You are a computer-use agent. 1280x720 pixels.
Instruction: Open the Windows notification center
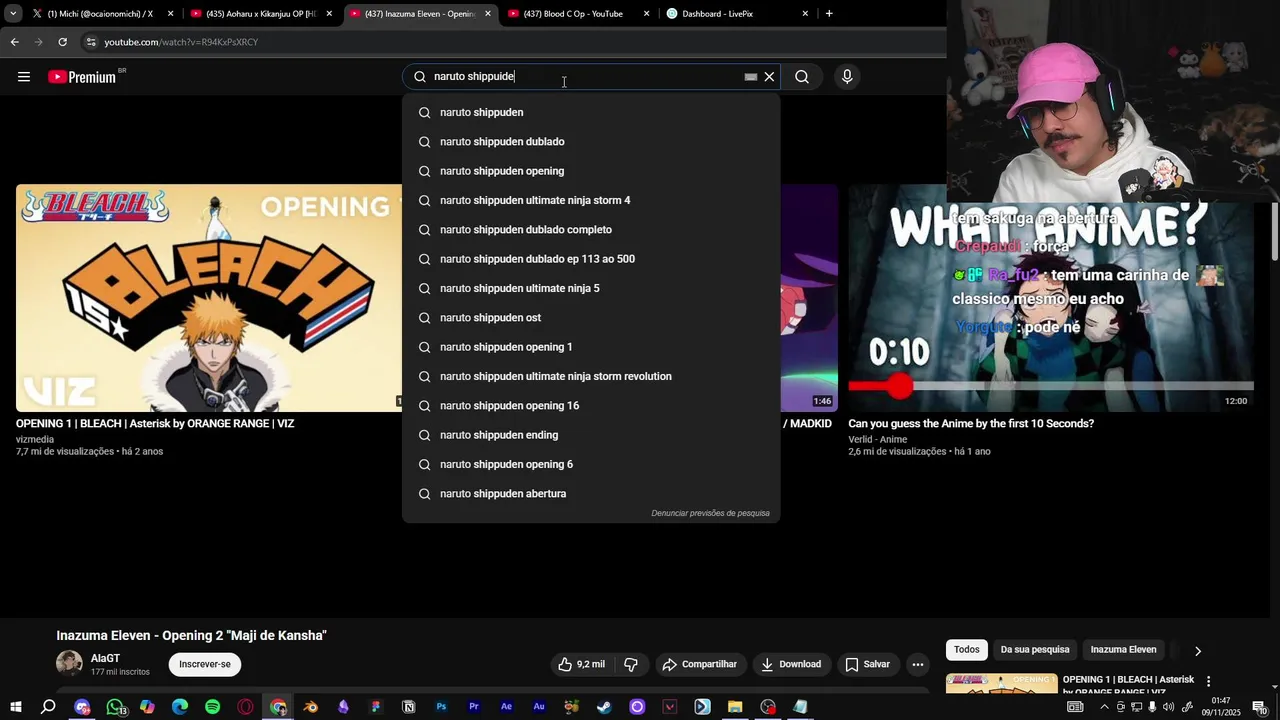[1260, 707]
